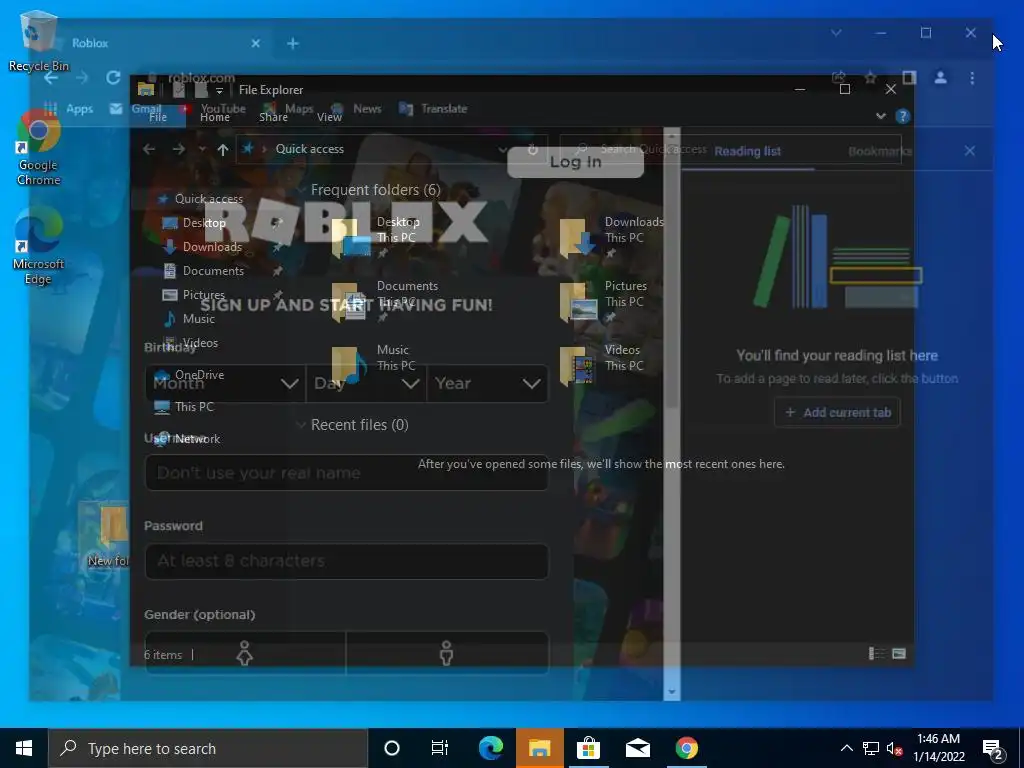Open the Roblox birthday Month dropdown
1024x768 pixels.
pos(225,383)
